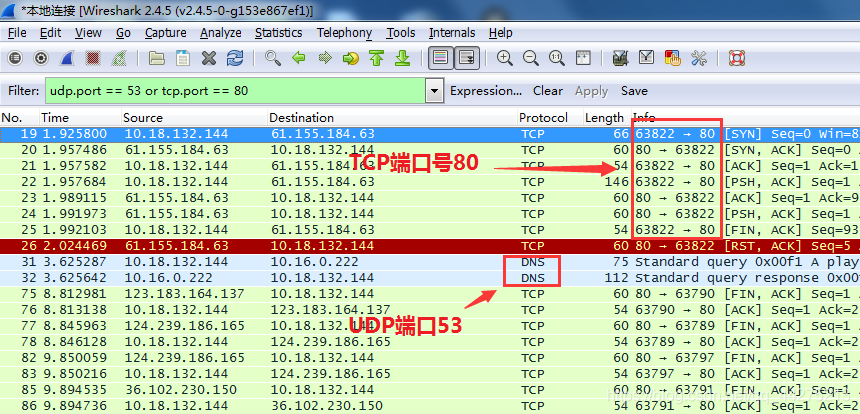The image size is (860, 414).
Task: Open the Capture menu
Action: [166, 33]
